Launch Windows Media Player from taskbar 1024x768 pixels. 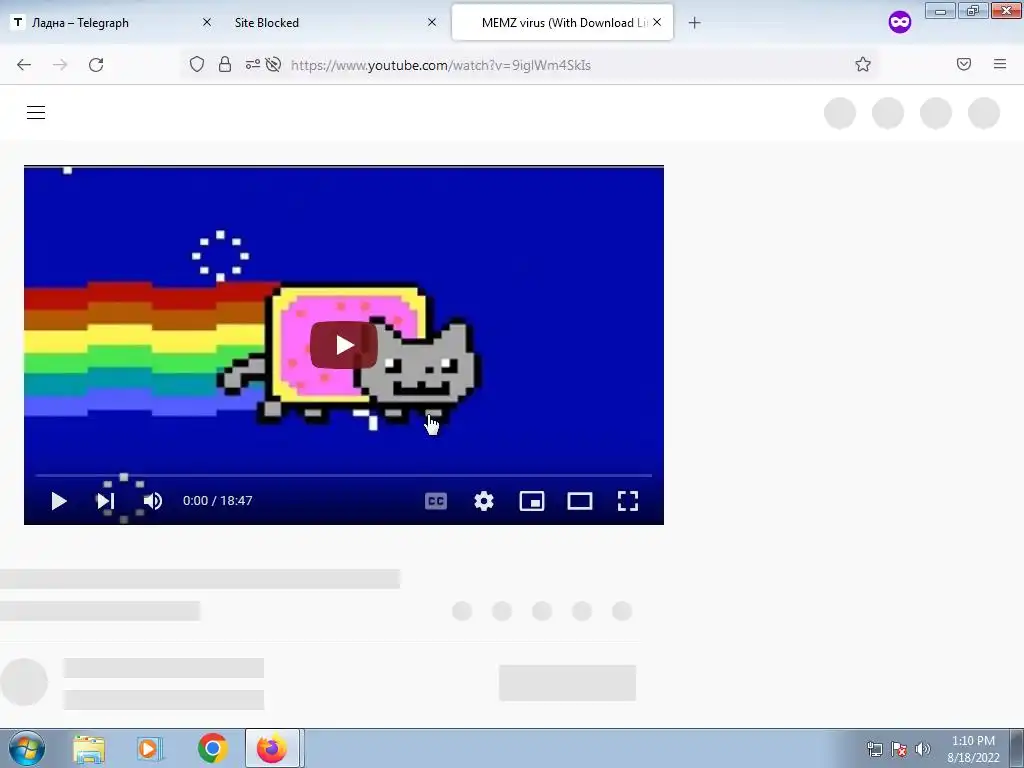150,749
